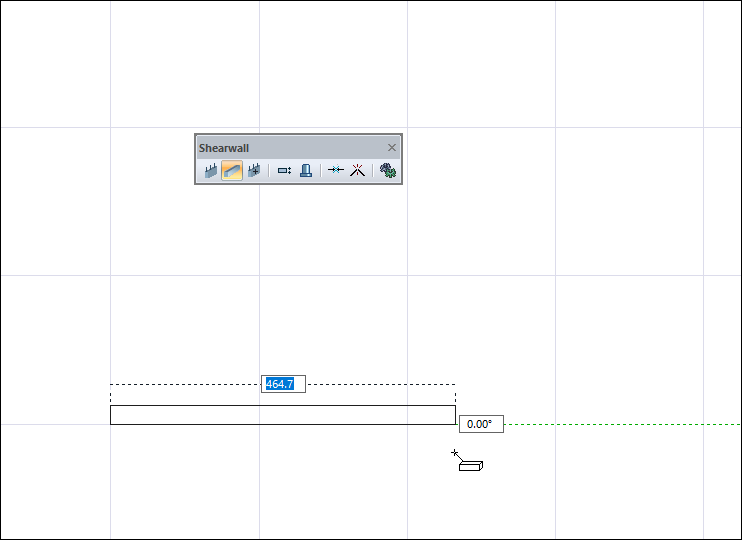The height and width of the screenshot is (540, 742).
Task: Click the cyan cross merge lines icon
Action: (x=336, y=170)
